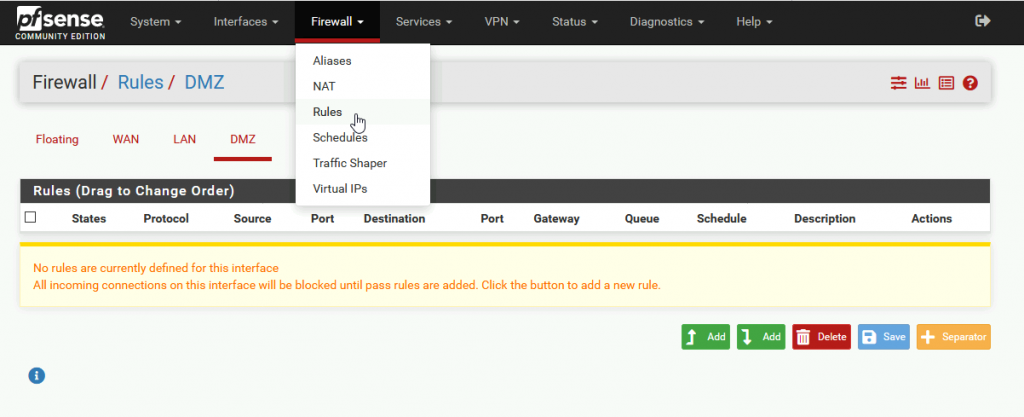Click the logout arrow icon

(982, 21)
